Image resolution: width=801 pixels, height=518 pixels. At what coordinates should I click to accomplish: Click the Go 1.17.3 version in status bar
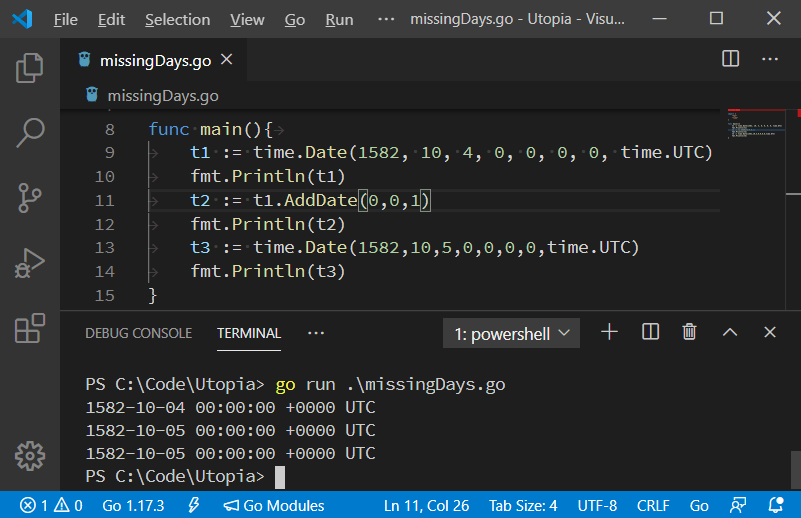coord(133,506)
